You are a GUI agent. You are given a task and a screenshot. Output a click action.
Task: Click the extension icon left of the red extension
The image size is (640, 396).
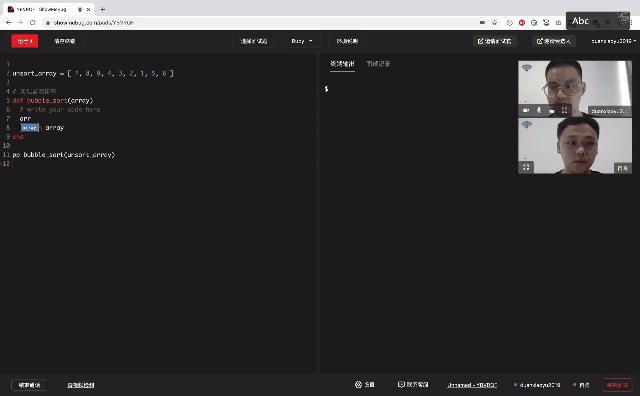(509, 23)
